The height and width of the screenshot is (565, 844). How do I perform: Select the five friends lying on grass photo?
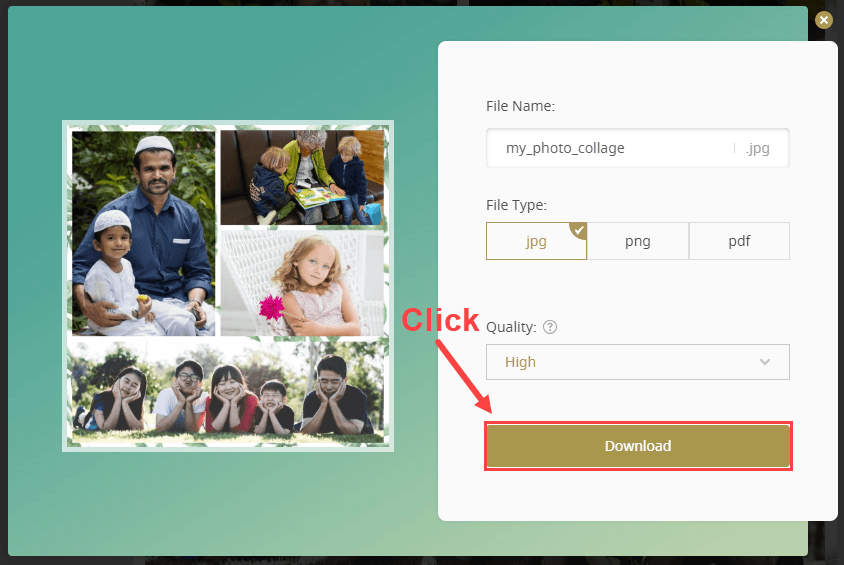pyautogui.click(x=228, y=392)
